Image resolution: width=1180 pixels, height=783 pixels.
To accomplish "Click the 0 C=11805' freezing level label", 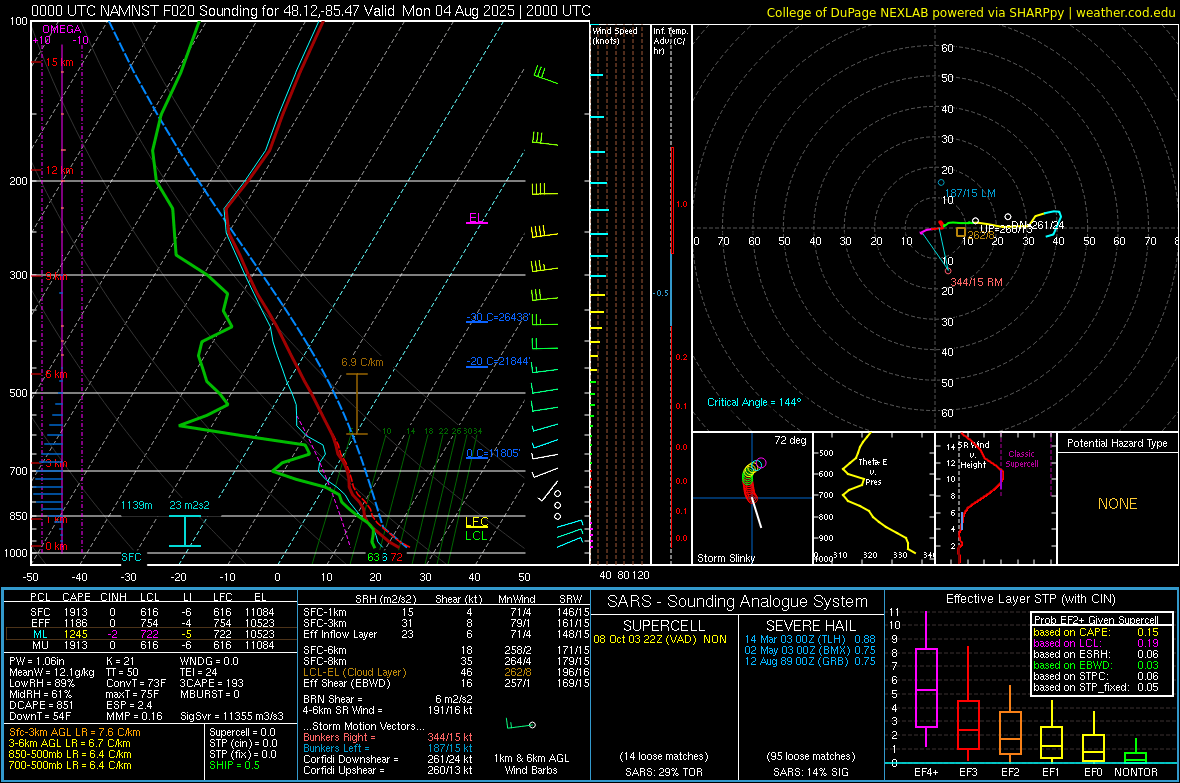I will 493,453.
